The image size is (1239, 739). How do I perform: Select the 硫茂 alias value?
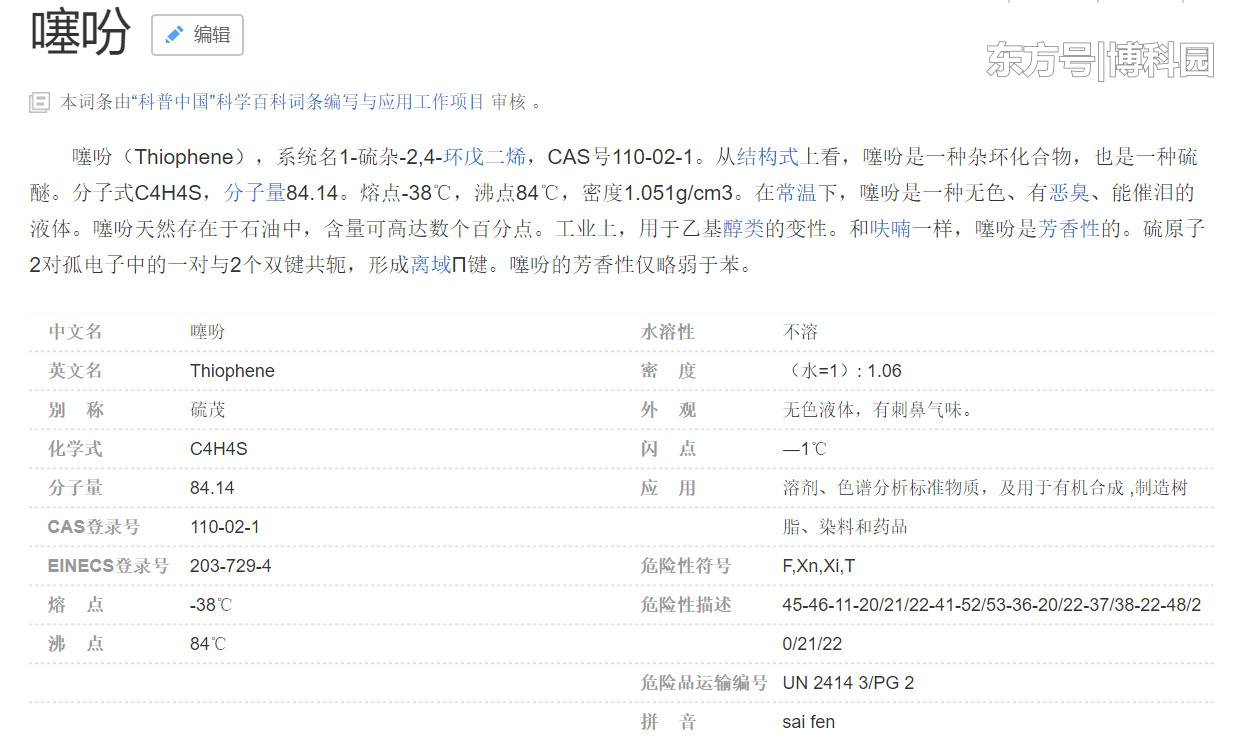[x=208, y=410]
